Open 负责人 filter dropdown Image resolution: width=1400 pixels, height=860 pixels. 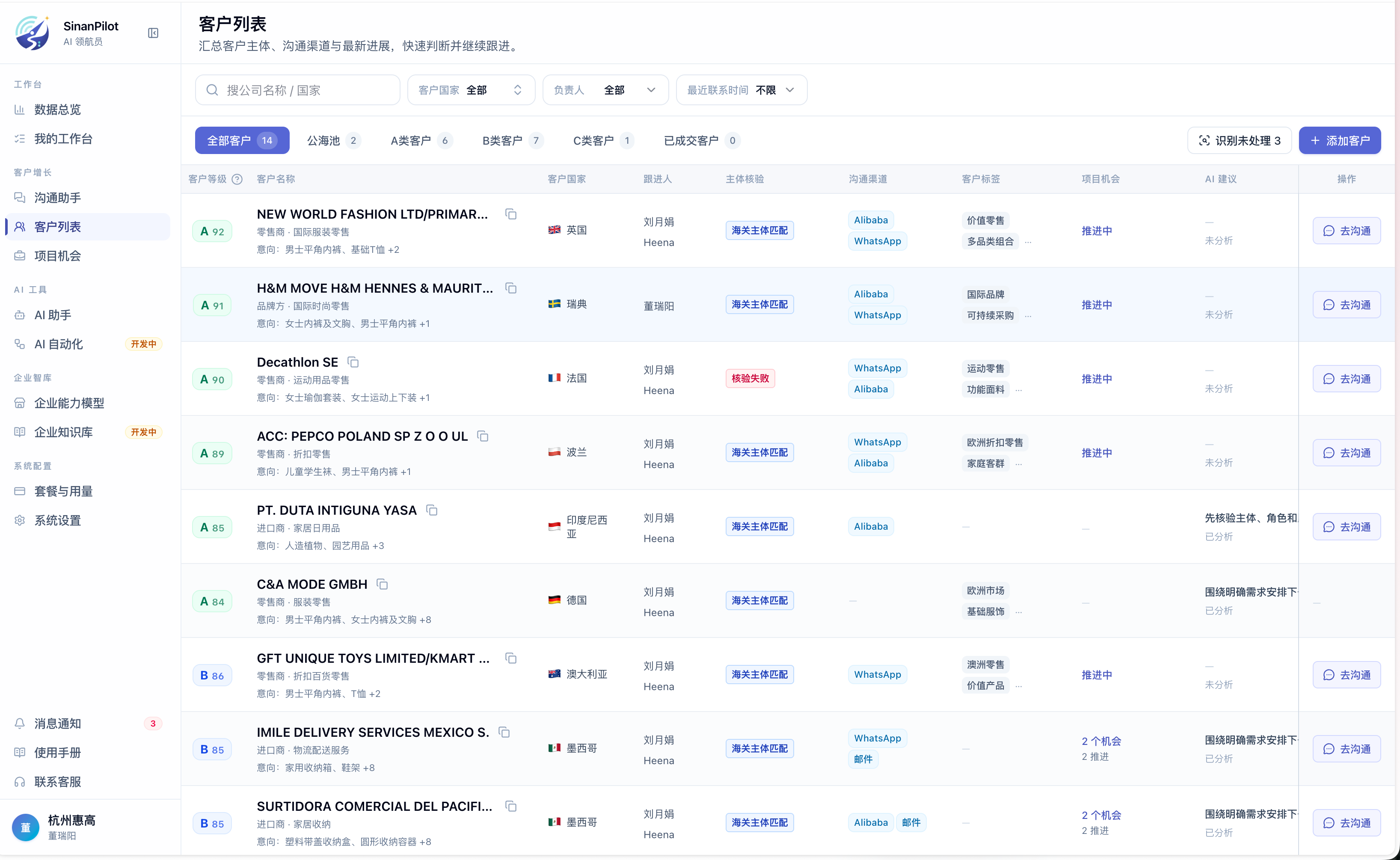(605, 90)
